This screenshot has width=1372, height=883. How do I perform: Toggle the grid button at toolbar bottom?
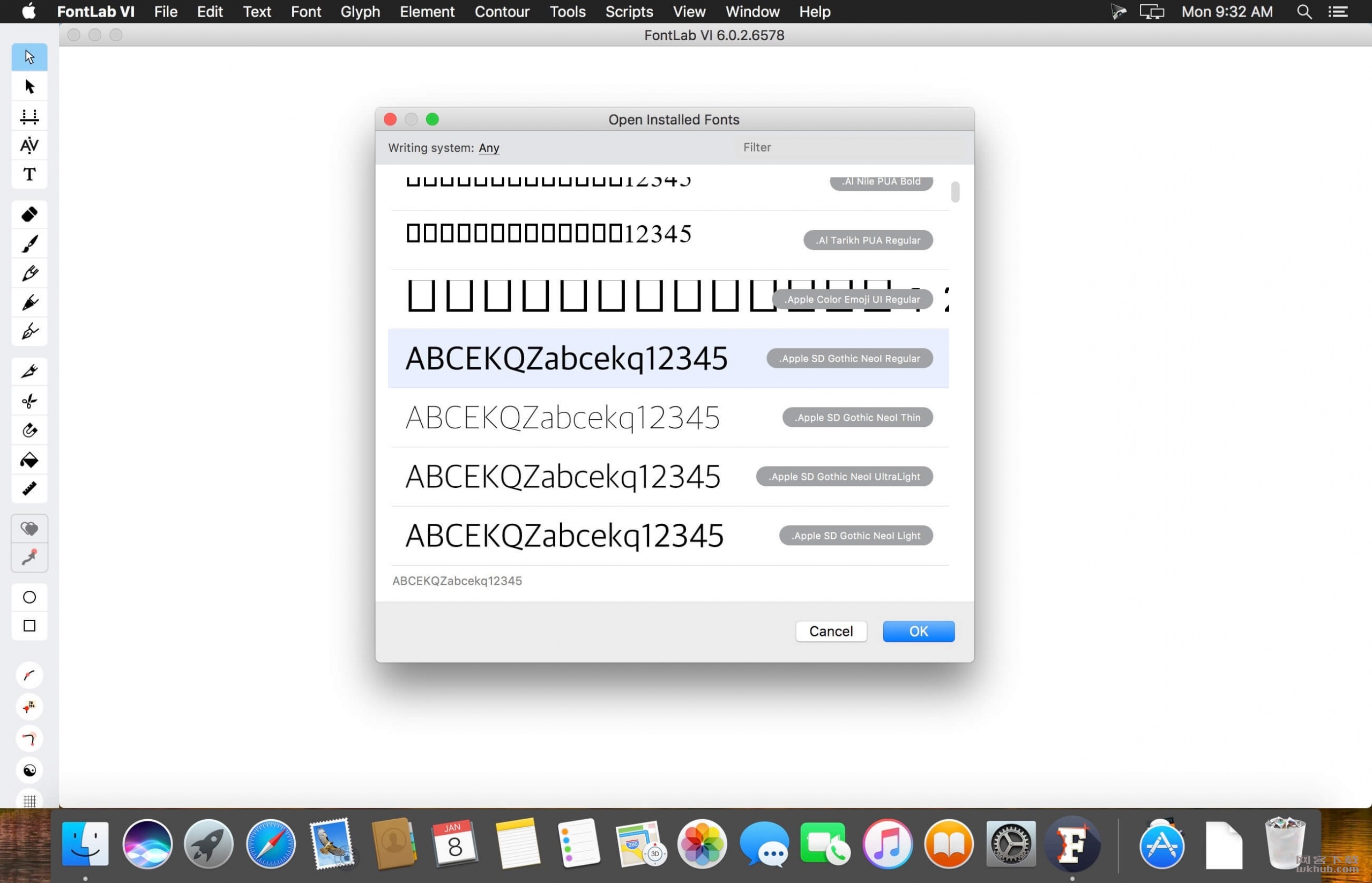(x=29, y=800)
